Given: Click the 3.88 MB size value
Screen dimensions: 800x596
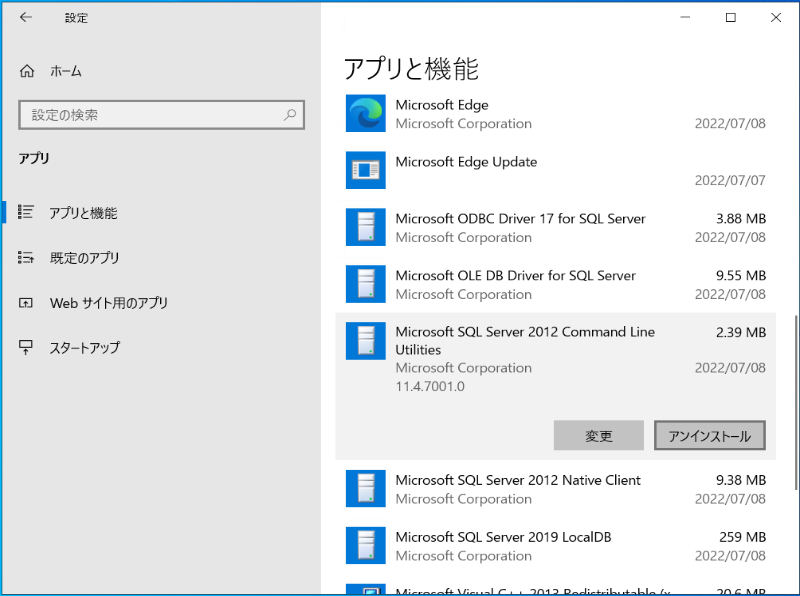Looking at the screenshot, I should coord(741,218).
